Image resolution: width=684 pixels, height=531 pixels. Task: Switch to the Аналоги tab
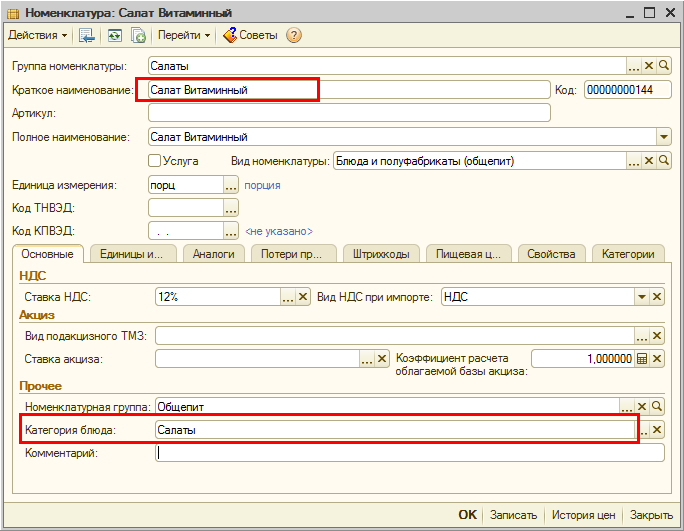[x=213, y=254]
